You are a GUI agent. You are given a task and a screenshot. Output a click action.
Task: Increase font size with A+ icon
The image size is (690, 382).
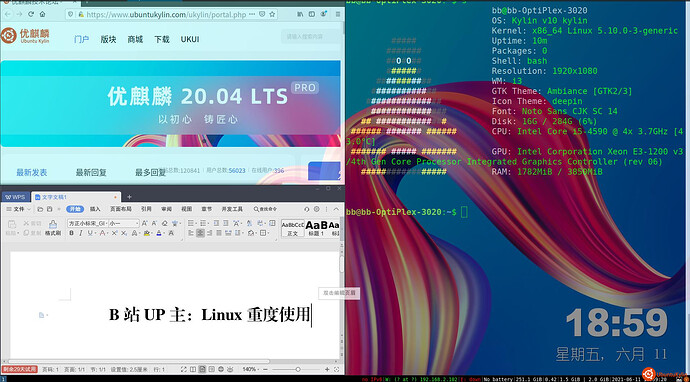(x=144, y=224)
